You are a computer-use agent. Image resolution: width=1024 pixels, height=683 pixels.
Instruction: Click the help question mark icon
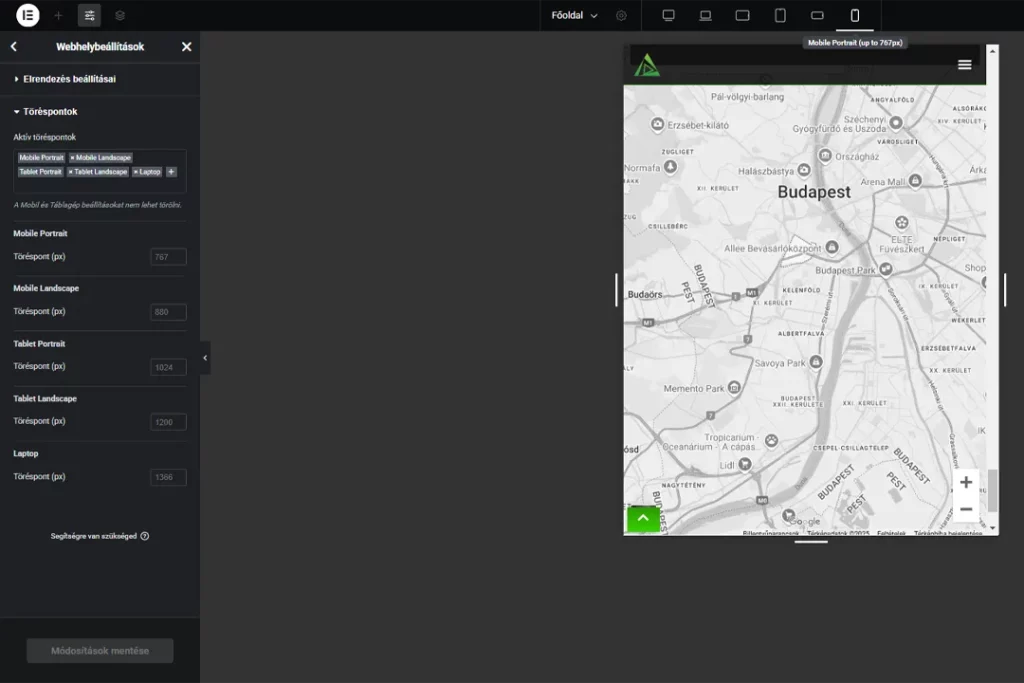coord(145,536)
